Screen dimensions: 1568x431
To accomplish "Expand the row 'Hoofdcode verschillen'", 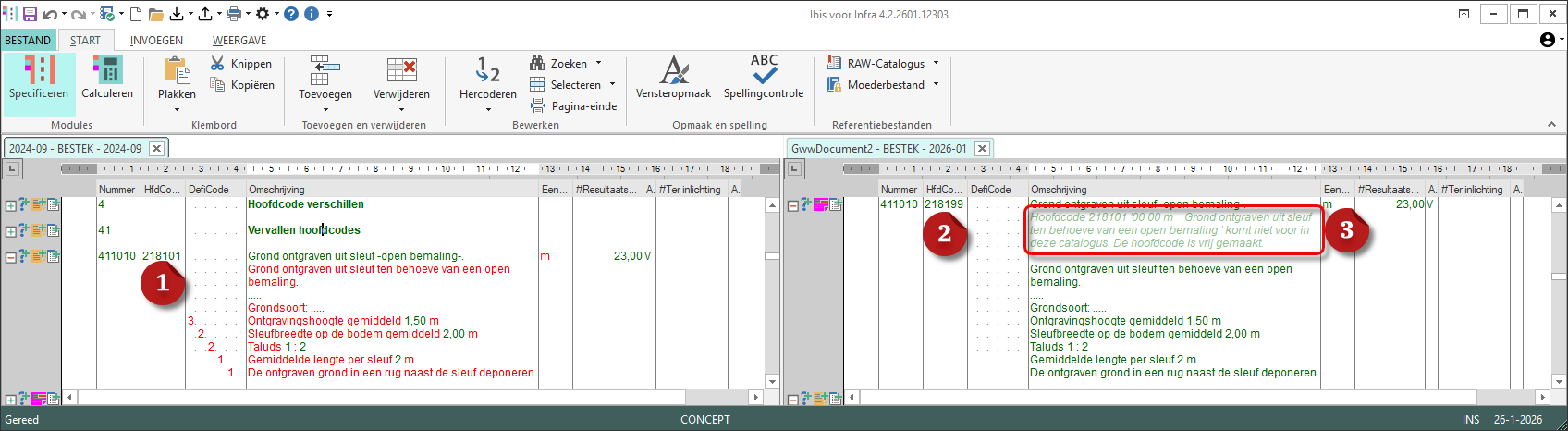I will [x=11, y=205].
